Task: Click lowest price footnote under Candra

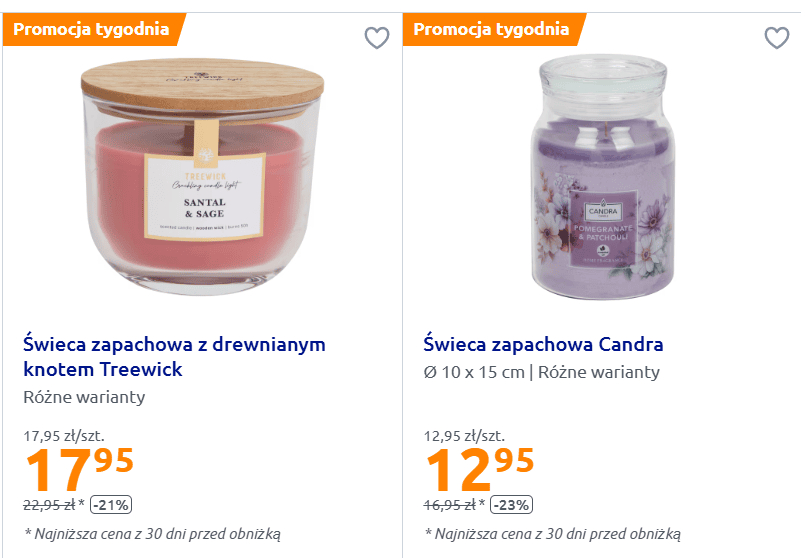Action: pyautogui.click(x=553, y=534)
